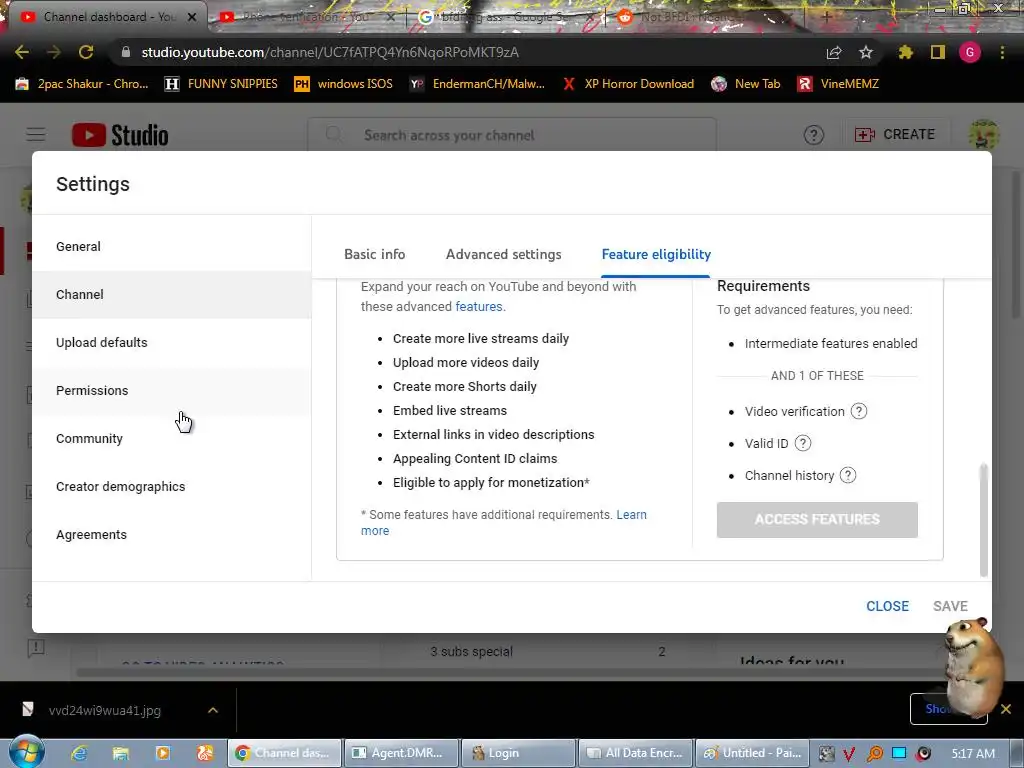Open the 2pac Shakur bookmark
The width and height of the screenshot is (1024, 768).
pos(82,84)
